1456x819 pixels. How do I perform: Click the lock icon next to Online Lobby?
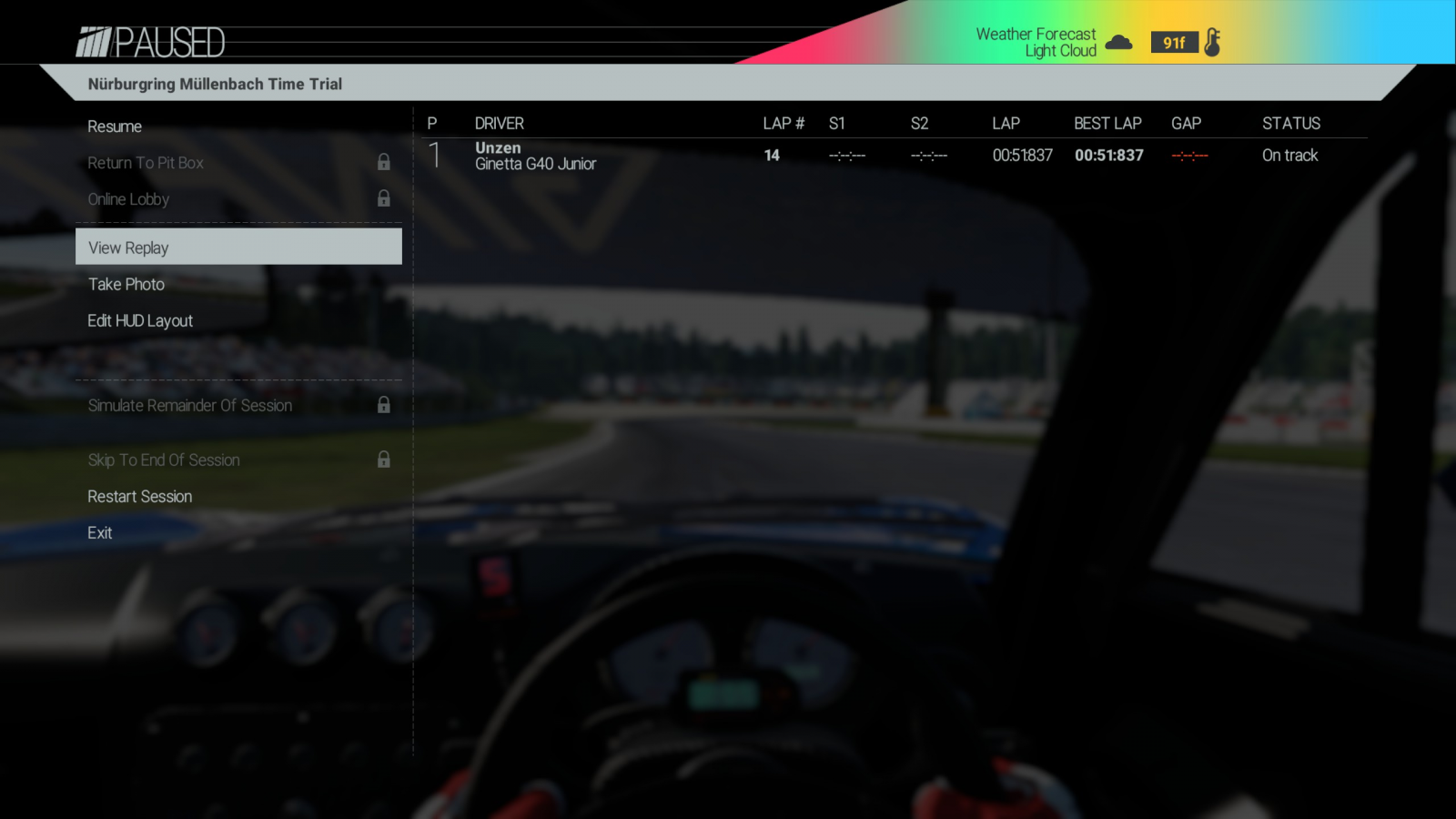(x=383, y=198)
